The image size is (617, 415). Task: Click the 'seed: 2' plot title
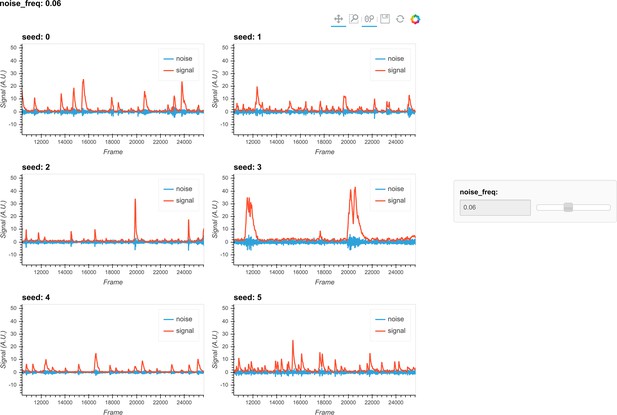tap(36, 167)
